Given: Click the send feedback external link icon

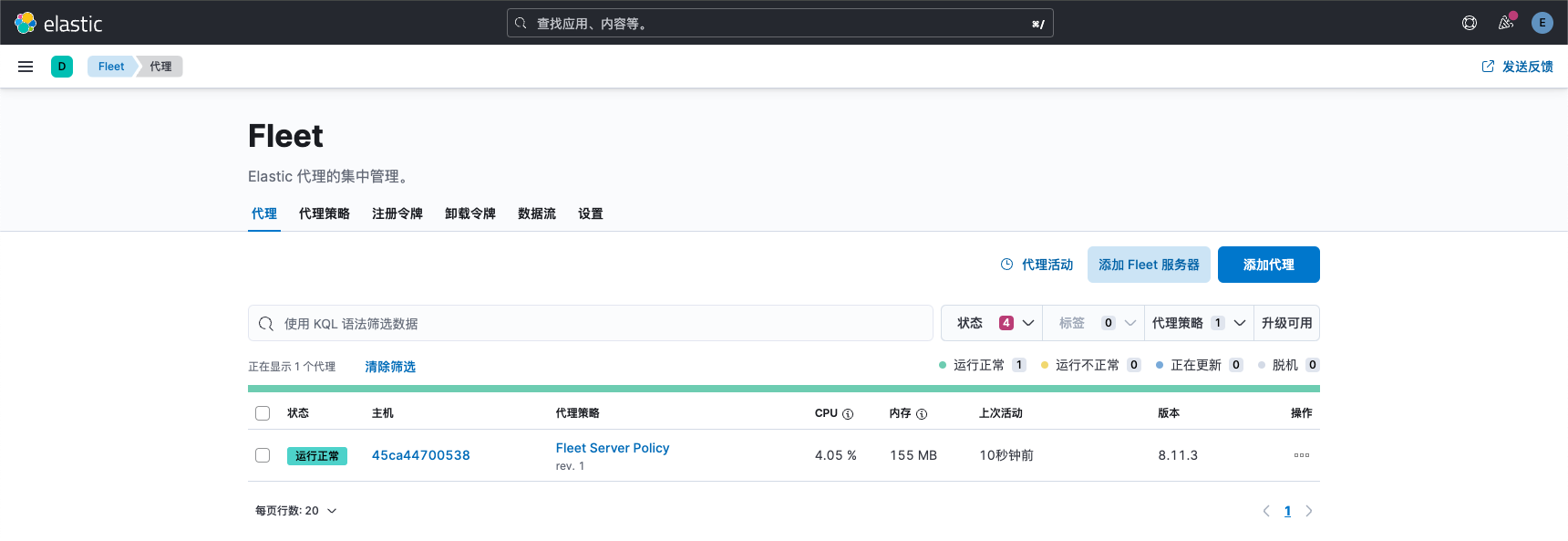Looking at the screenshot, I should coord(1488,67).
